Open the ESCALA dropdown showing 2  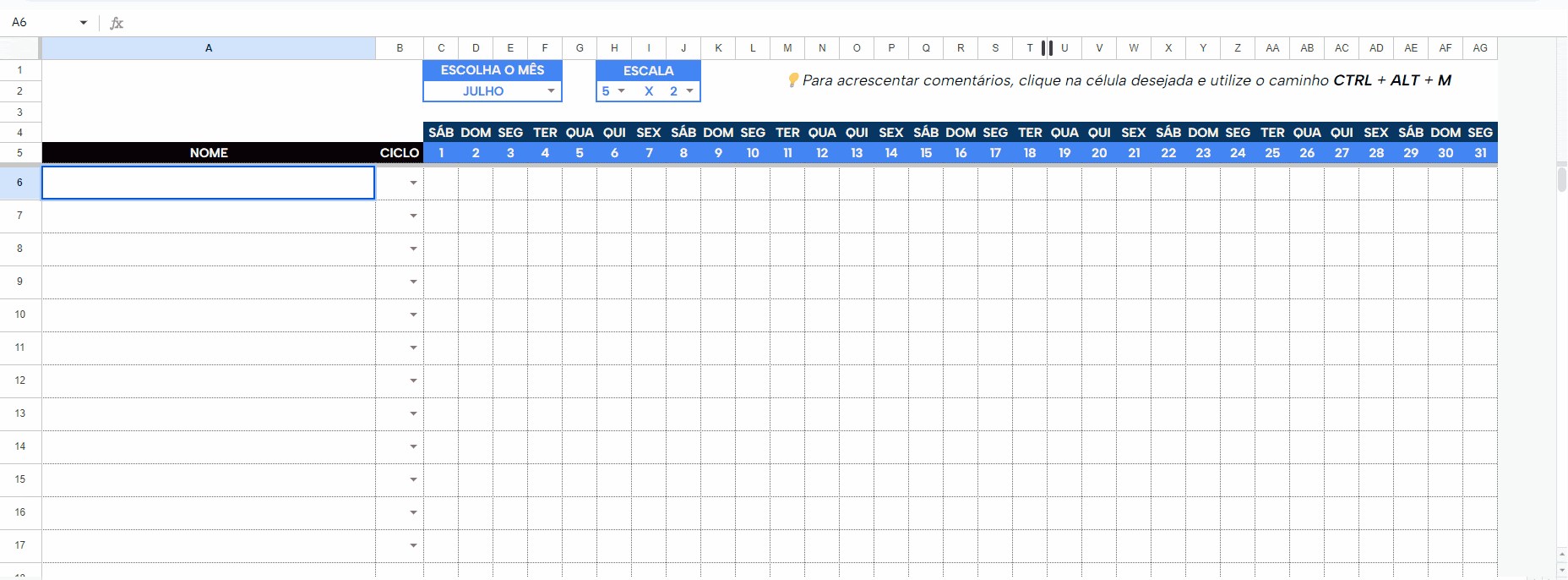click(x=690, y=91)
